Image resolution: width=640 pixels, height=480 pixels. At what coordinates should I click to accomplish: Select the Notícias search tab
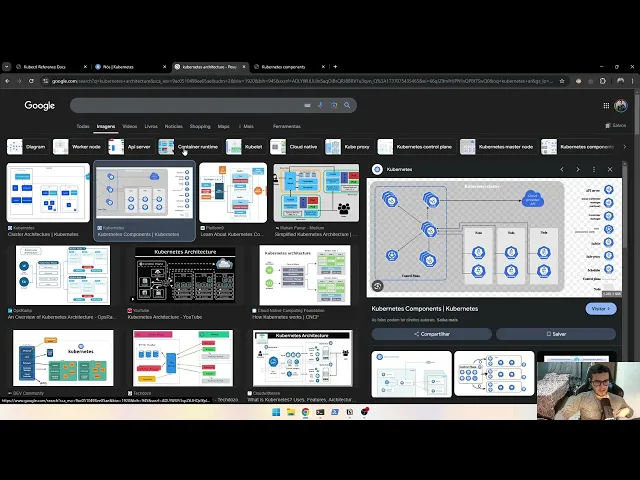pyautogui.click(x=173, y=127)
